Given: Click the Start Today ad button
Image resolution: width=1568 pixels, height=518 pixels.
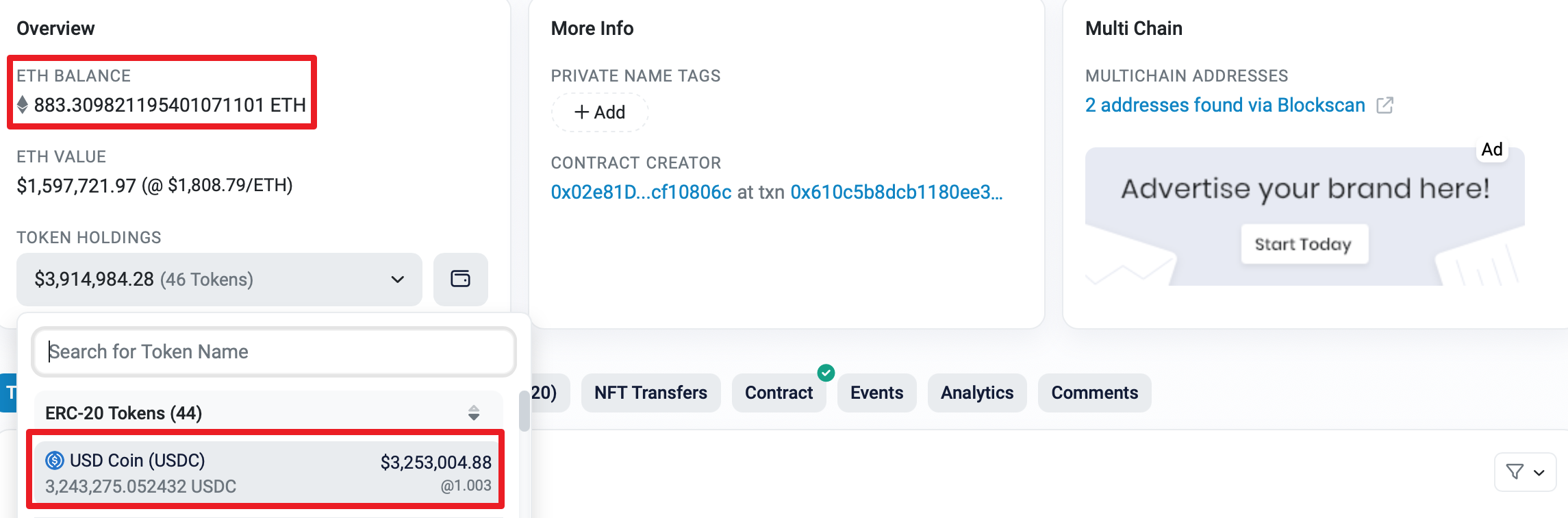Looking at the screenshot, I should [x=1304, y=244].
